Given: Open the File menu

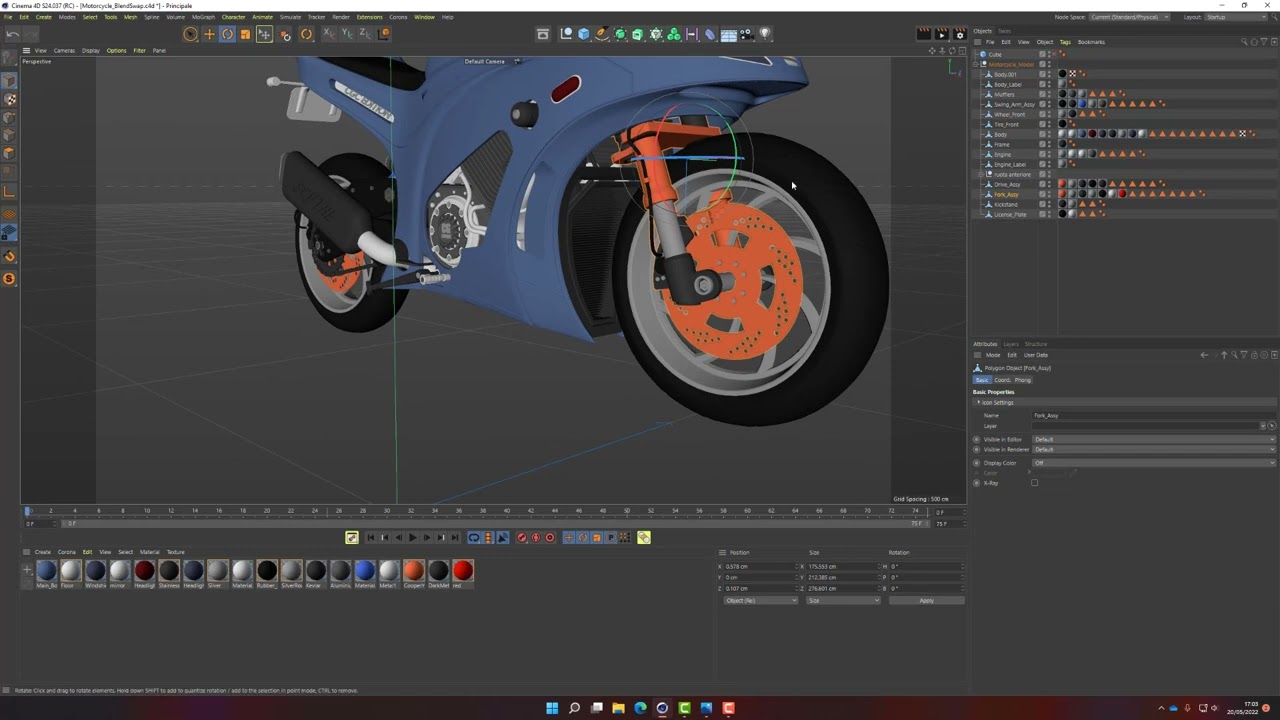Looking at the screenshot, I should (9, 17).
